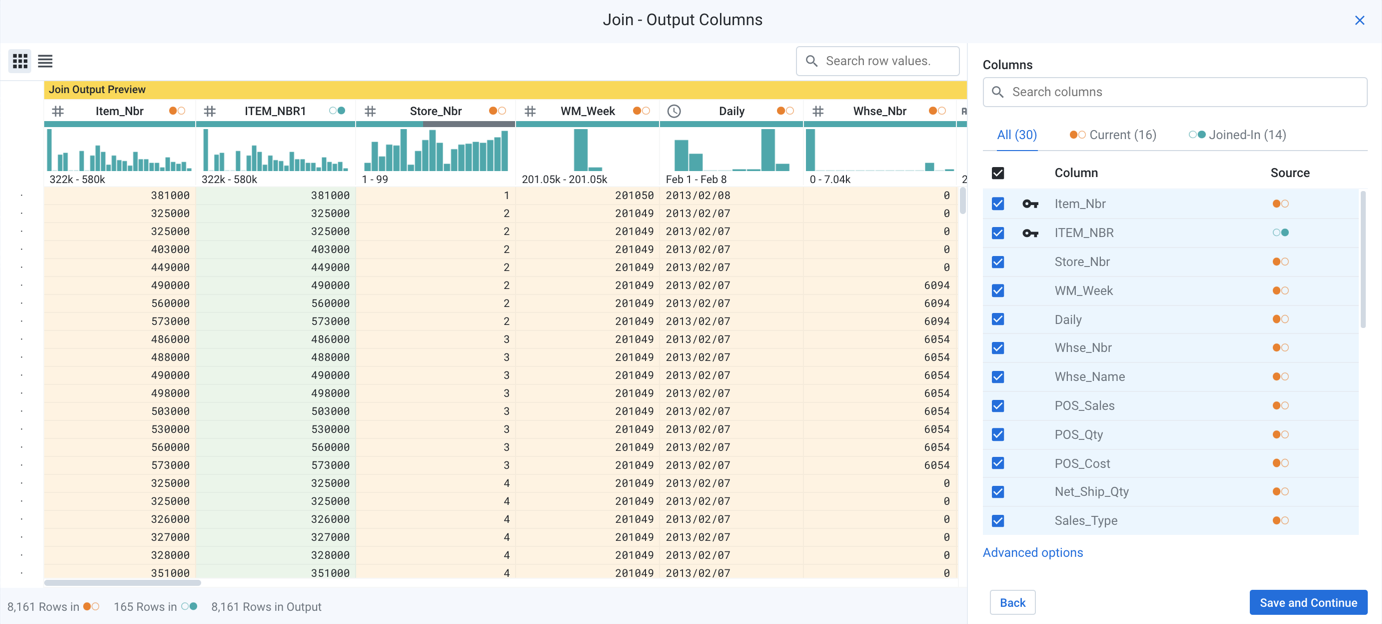
Task: Click Save and Continue
Action: (1308, 602)
